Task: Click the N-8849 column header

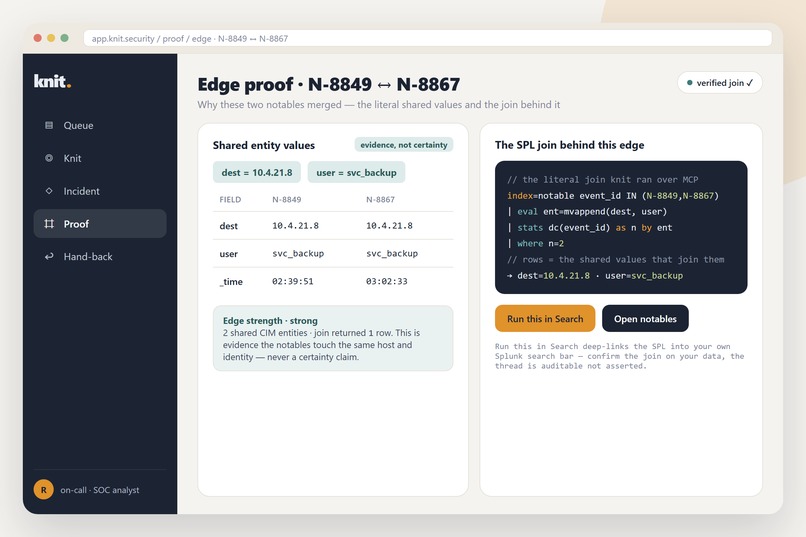Action: click(x=287, y=199)
